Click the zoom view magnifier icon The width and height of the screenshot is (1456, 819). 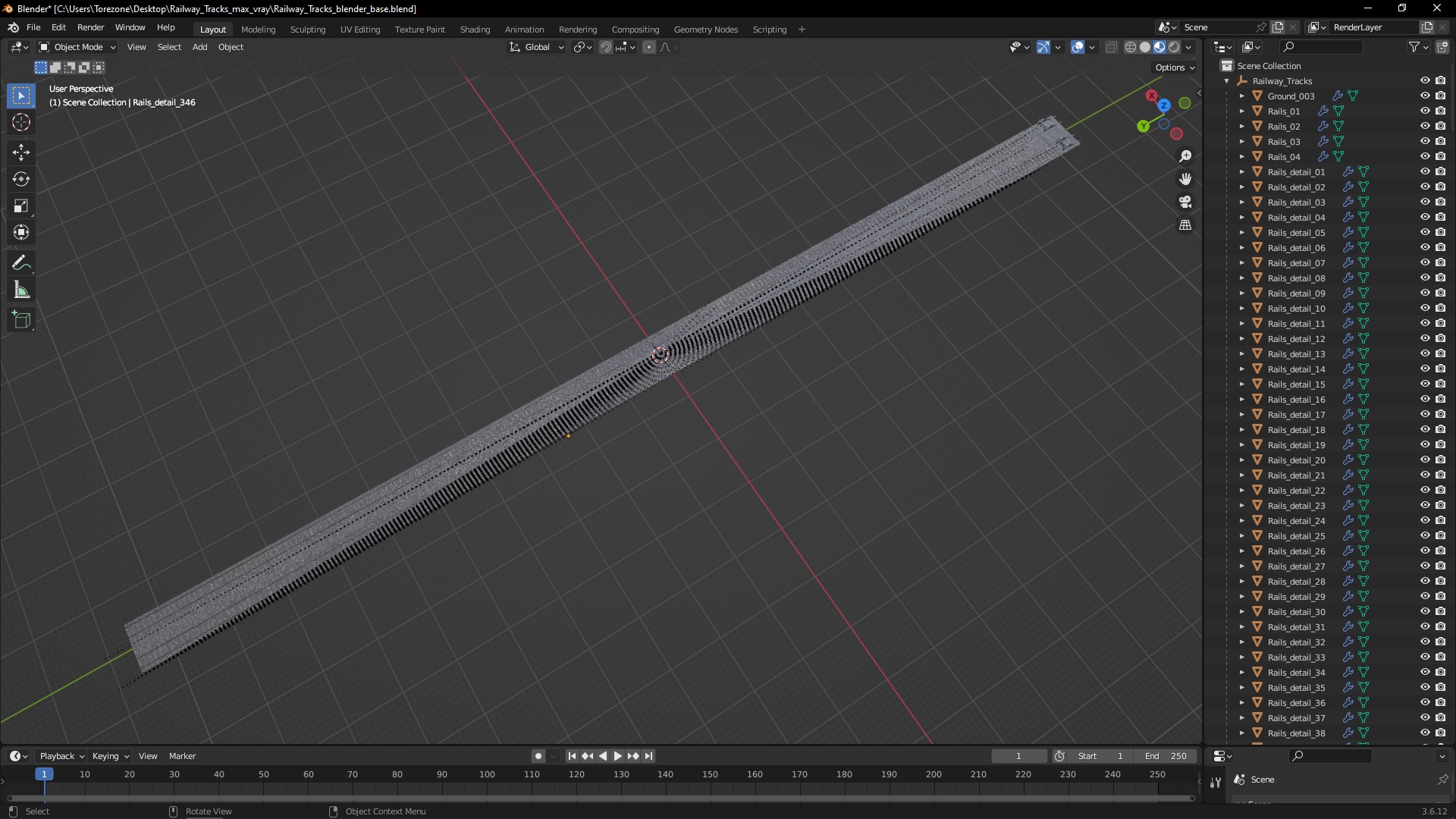[1185, 156]
